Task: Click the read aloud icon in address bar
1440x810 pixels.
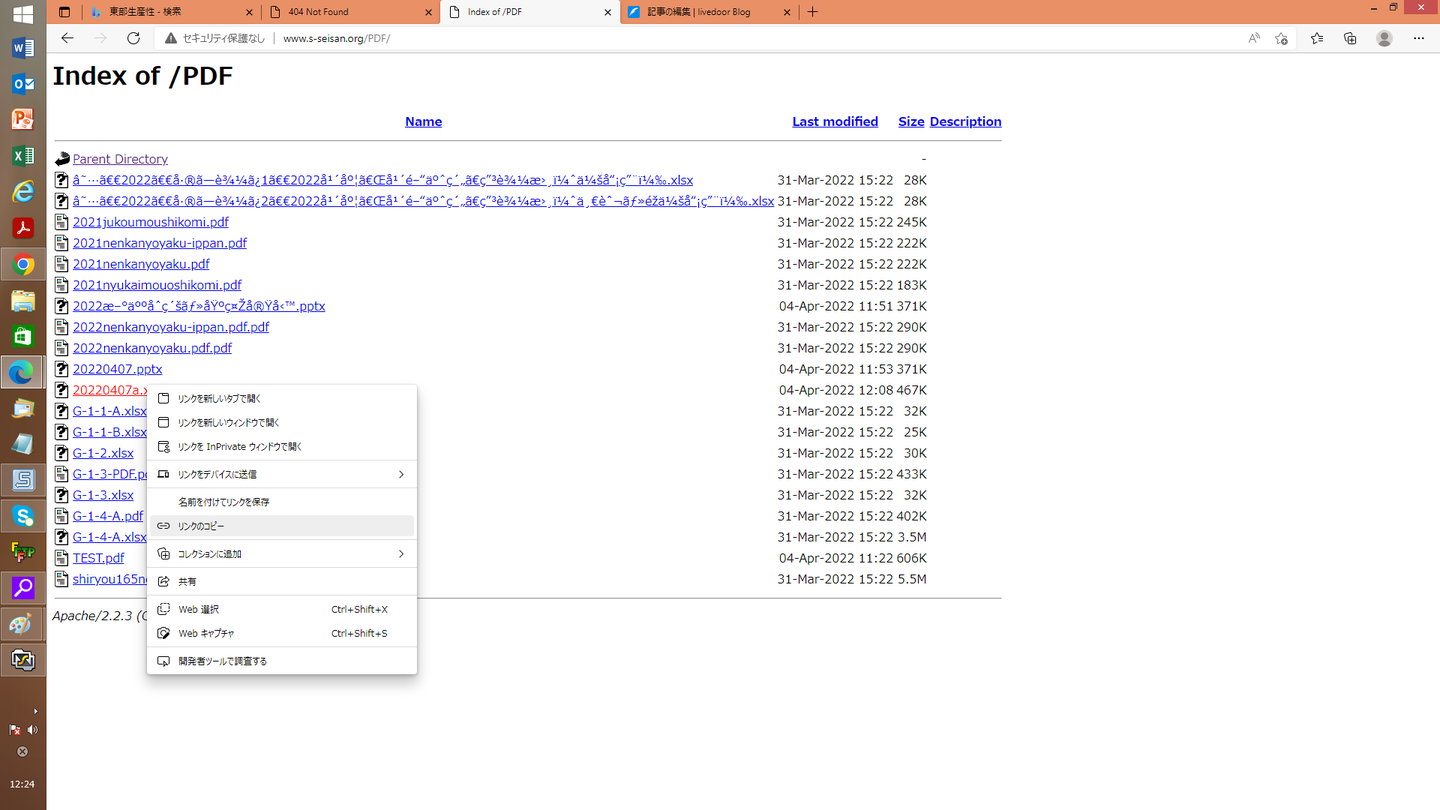Action: coord(1254,38)
